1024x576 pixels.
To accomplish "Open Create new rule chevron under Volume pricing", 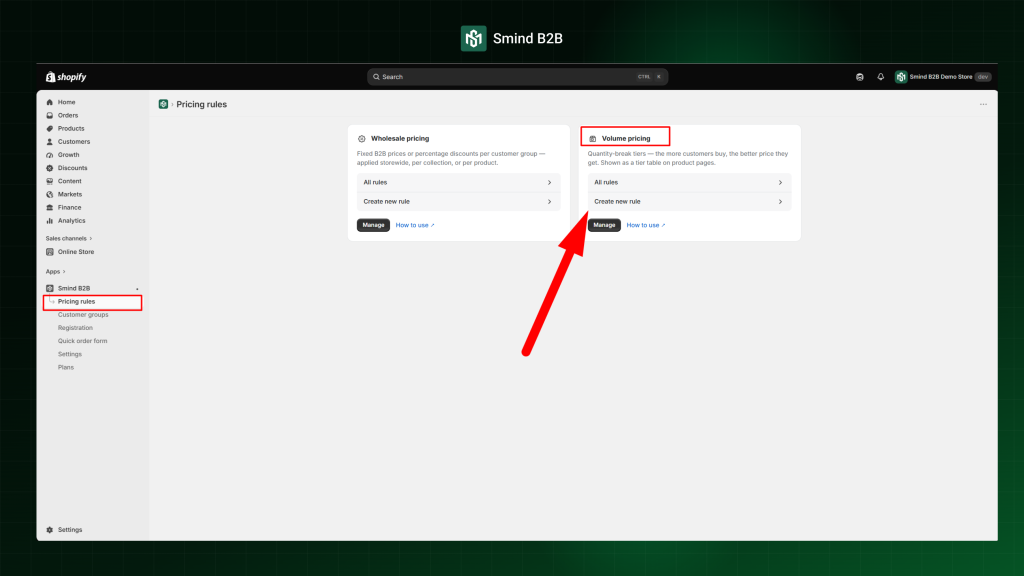I will [780, 202].
